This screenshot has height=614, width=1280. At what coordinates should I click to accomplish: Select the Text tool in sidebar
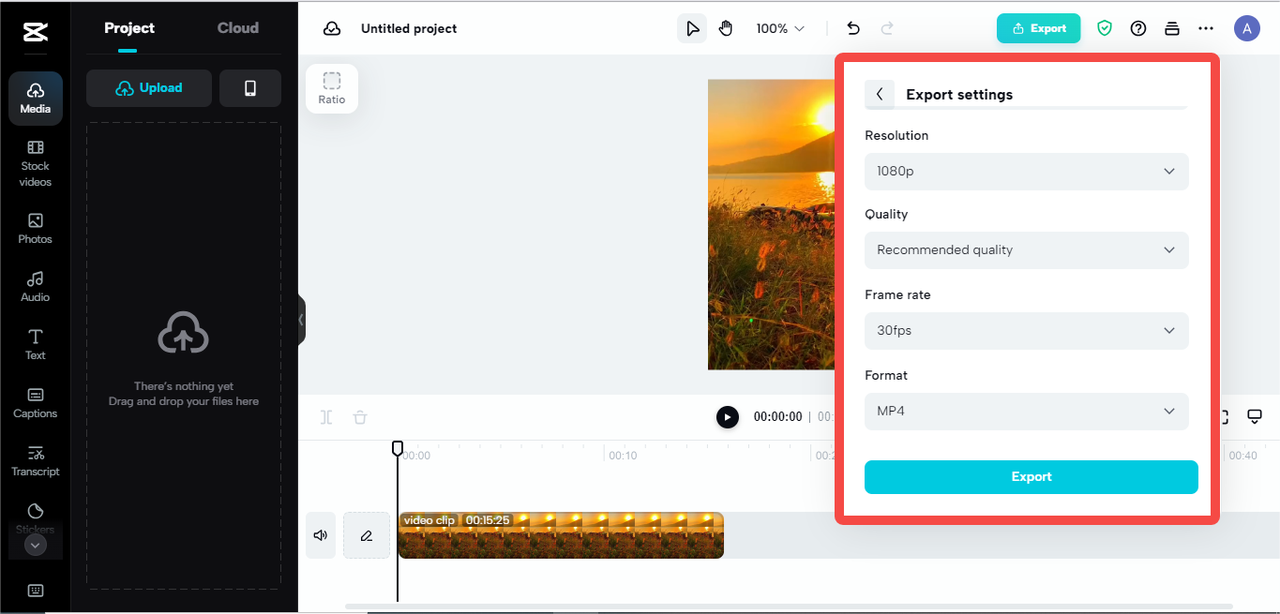point(35,344)
